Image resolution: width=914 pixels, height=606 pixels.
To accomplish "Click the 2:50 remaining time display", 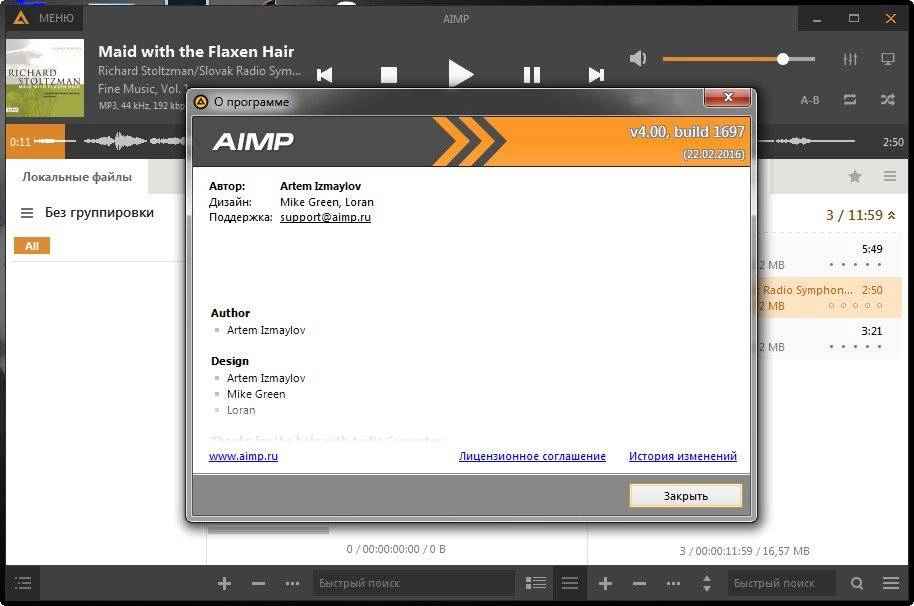I will [892, 142].
